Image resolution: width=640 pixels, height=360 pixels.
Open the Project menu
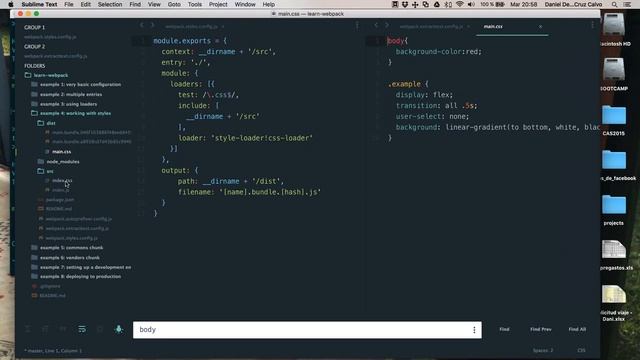(x=218, y=4)
